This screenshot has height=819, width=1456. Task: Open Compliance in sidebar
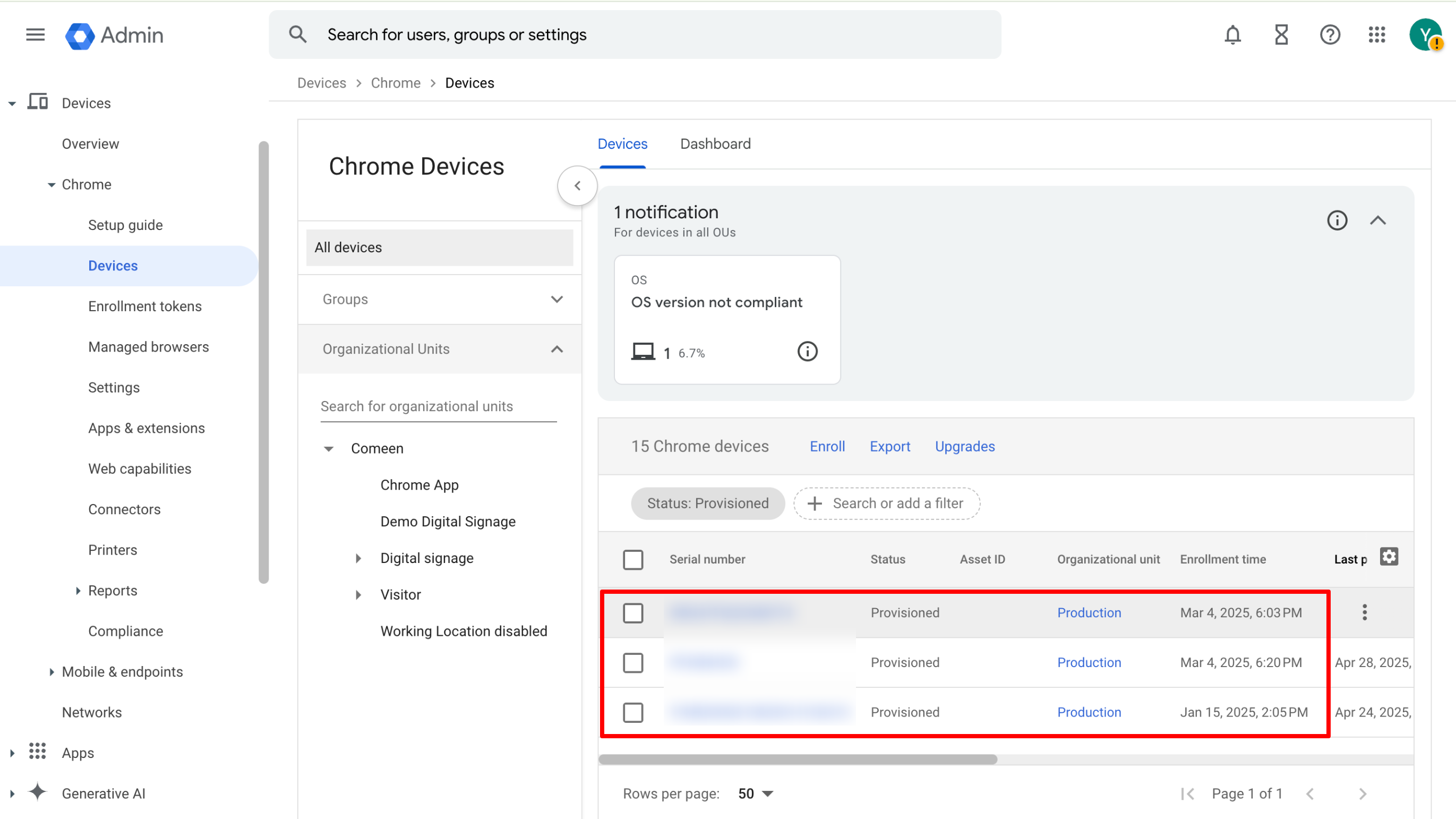125,632
